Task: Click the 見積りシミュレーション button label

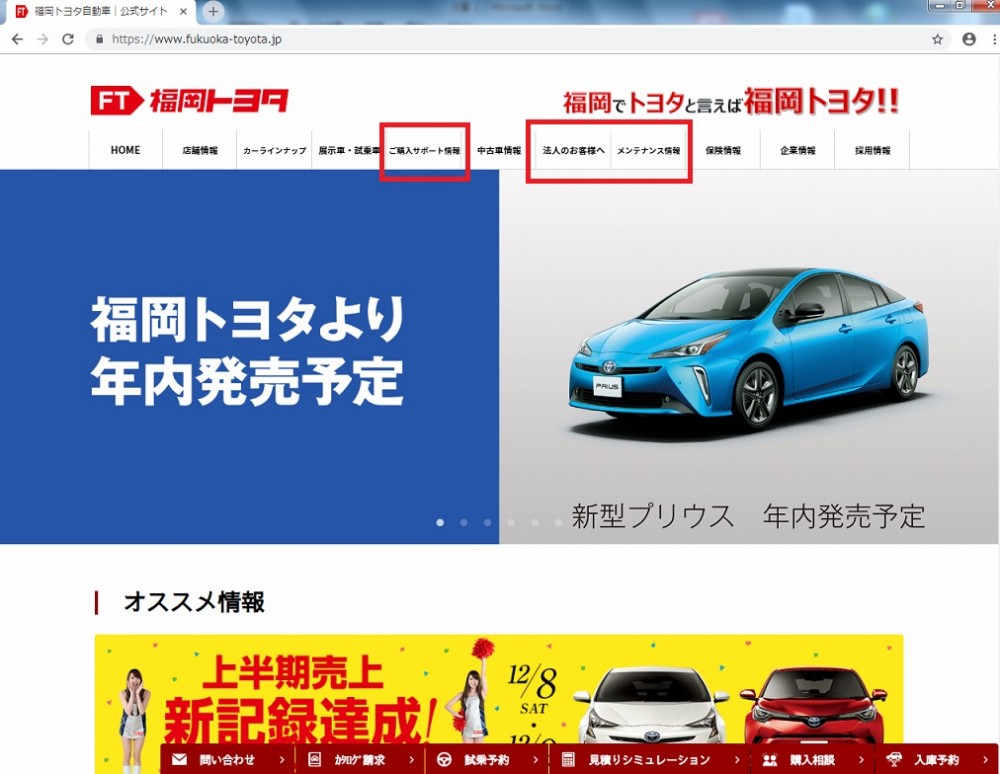Action: pyautogui.click(x=649, y=760)
